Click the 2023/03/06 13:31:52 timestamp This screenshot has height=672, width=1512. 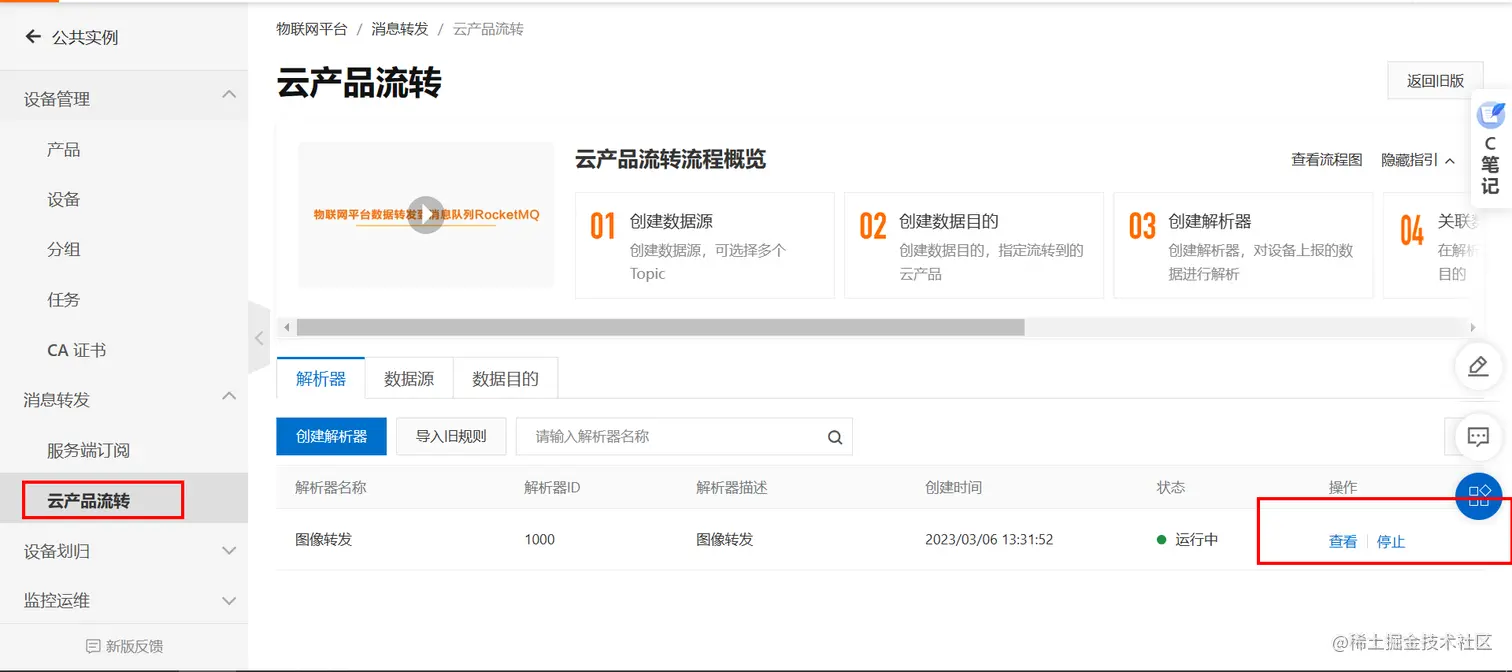click(x=989, y=539)
